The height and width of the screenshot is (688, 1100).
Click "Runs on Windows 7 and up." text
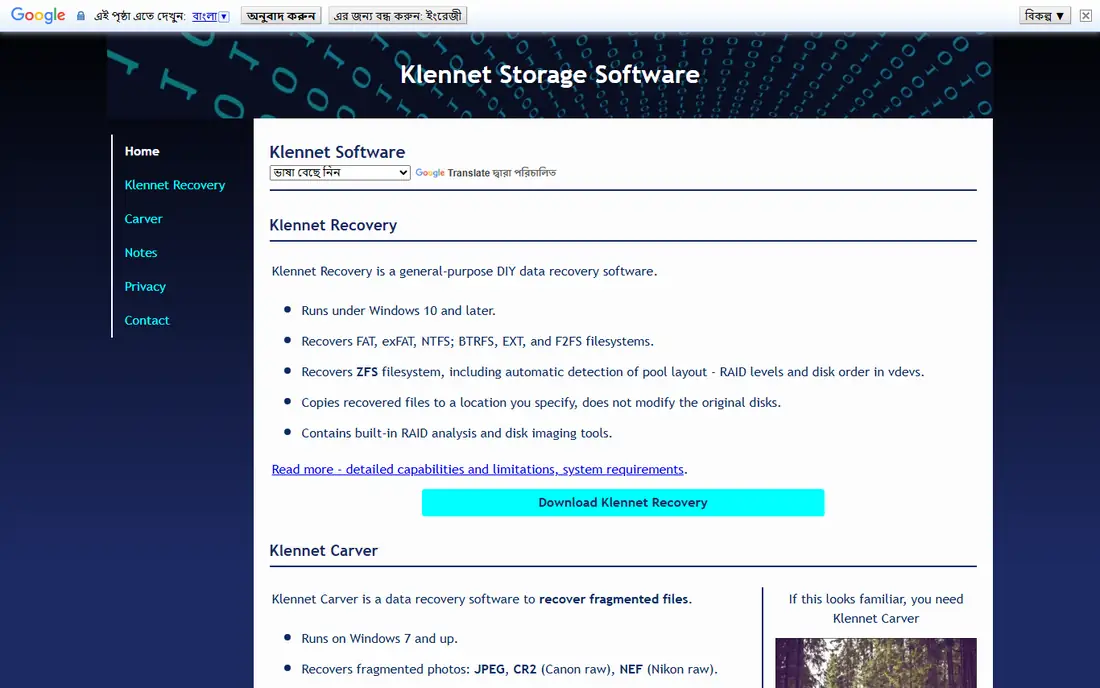[x=380, y=638]
